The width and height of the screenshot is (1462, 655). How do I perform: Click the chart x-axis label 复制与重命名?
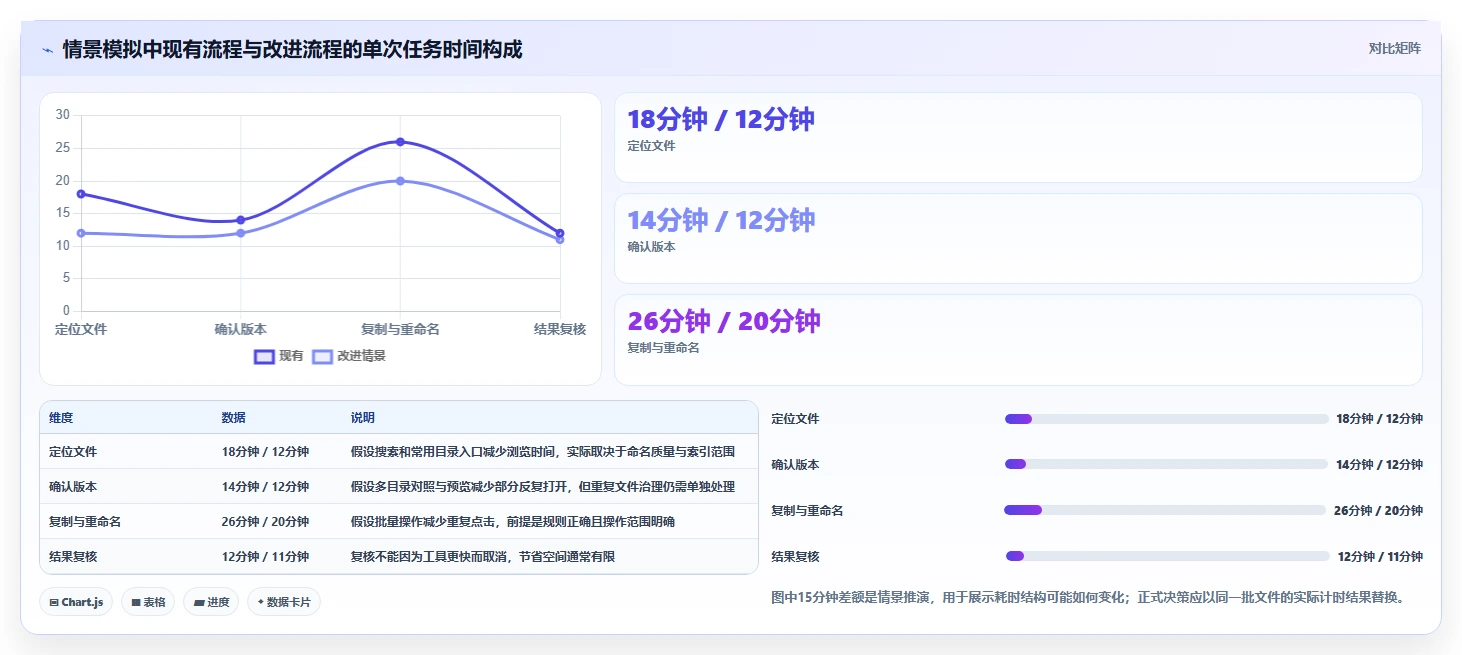pos(400,329)
